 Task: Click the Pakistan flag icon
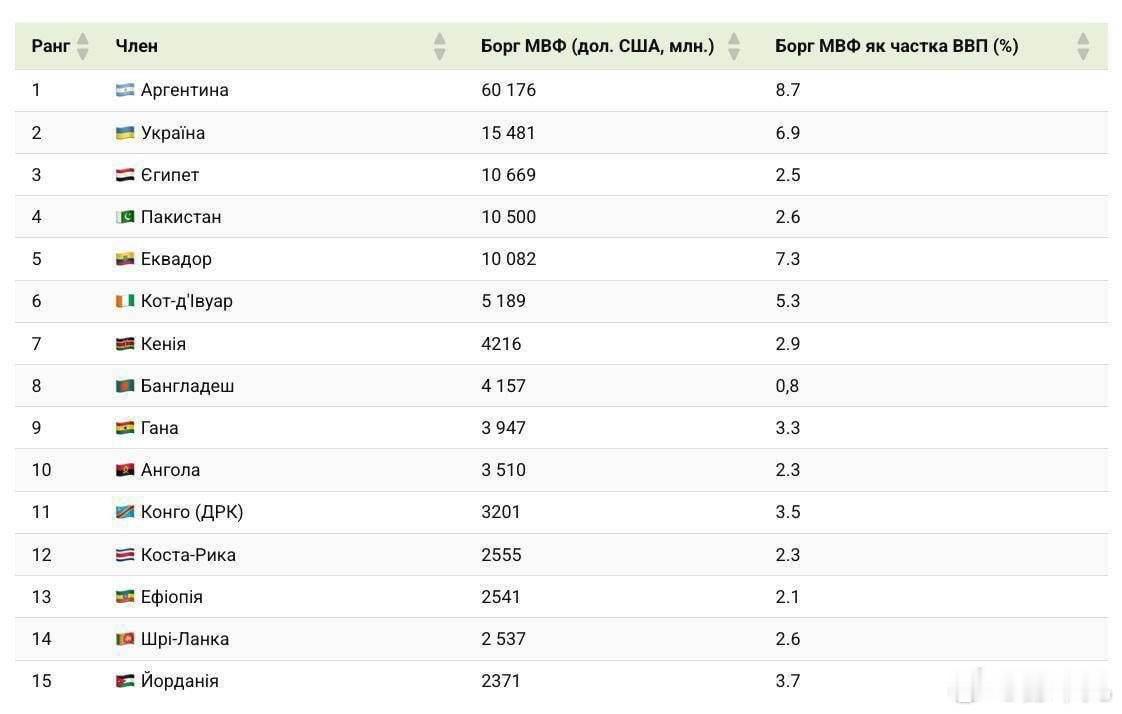coord(124,216)
